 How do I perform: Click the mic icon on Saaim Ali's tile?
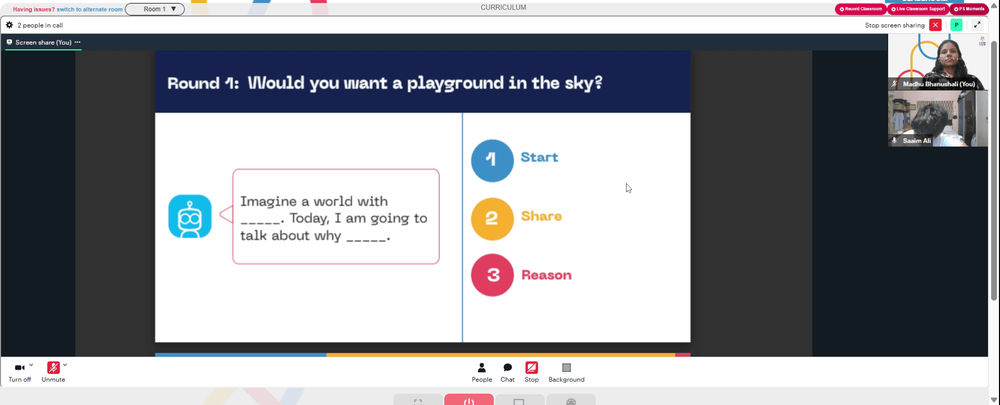(x=895, y=140)
